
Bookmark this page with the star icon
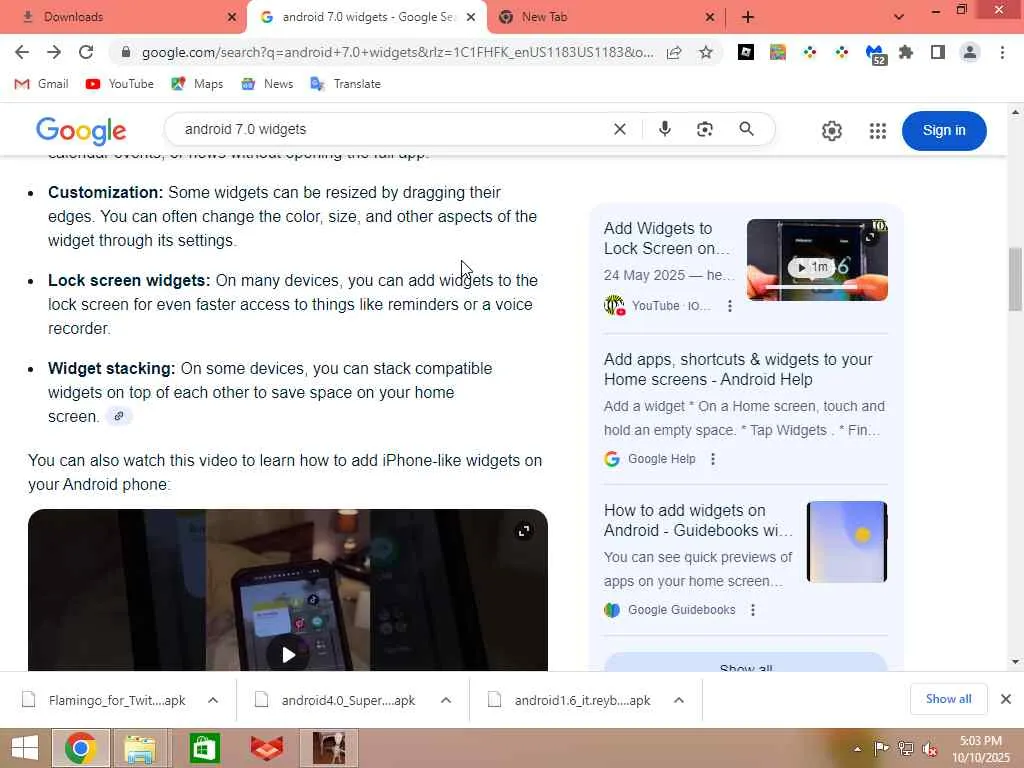tap(705, 52)
